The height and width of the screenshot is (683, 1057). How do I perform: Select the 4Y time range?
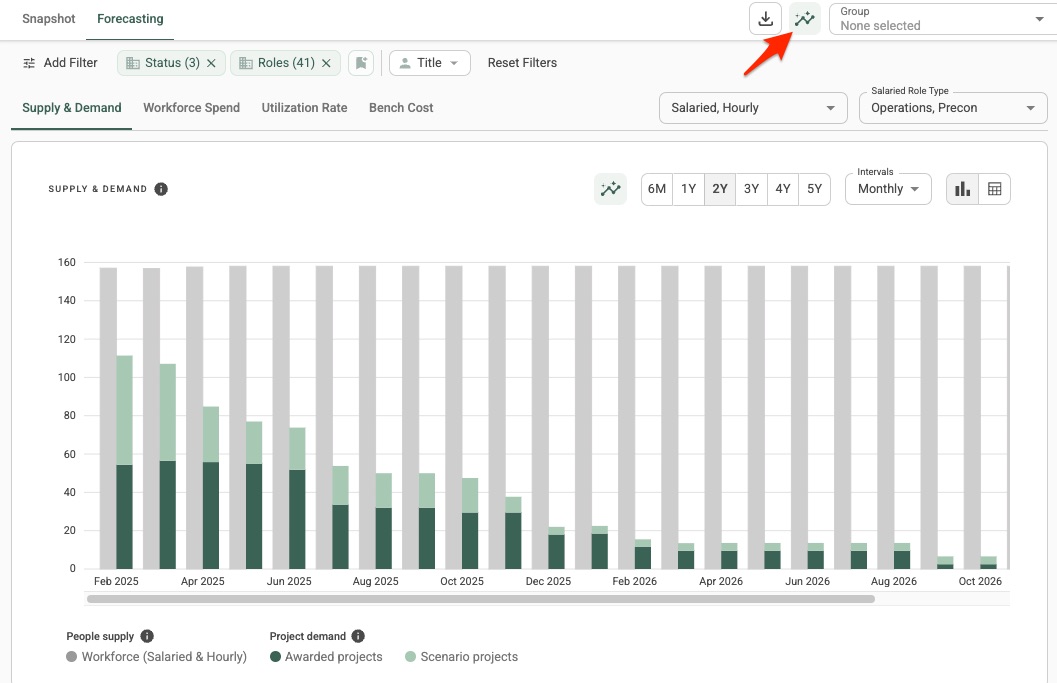pos(783,189)
